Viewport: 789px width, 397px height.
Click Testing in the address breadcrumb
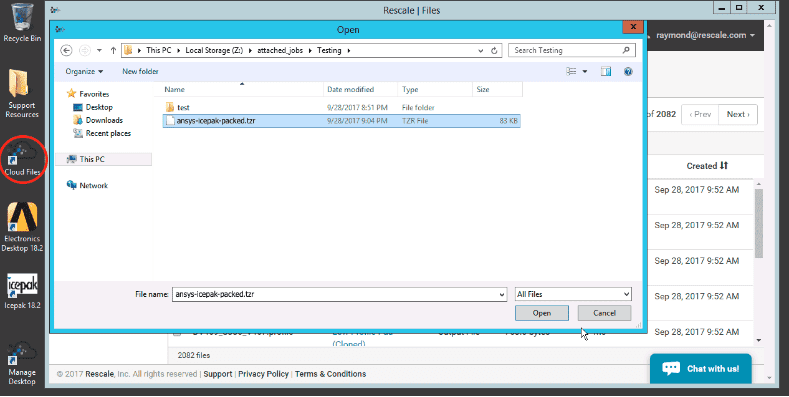click(329, 50)
